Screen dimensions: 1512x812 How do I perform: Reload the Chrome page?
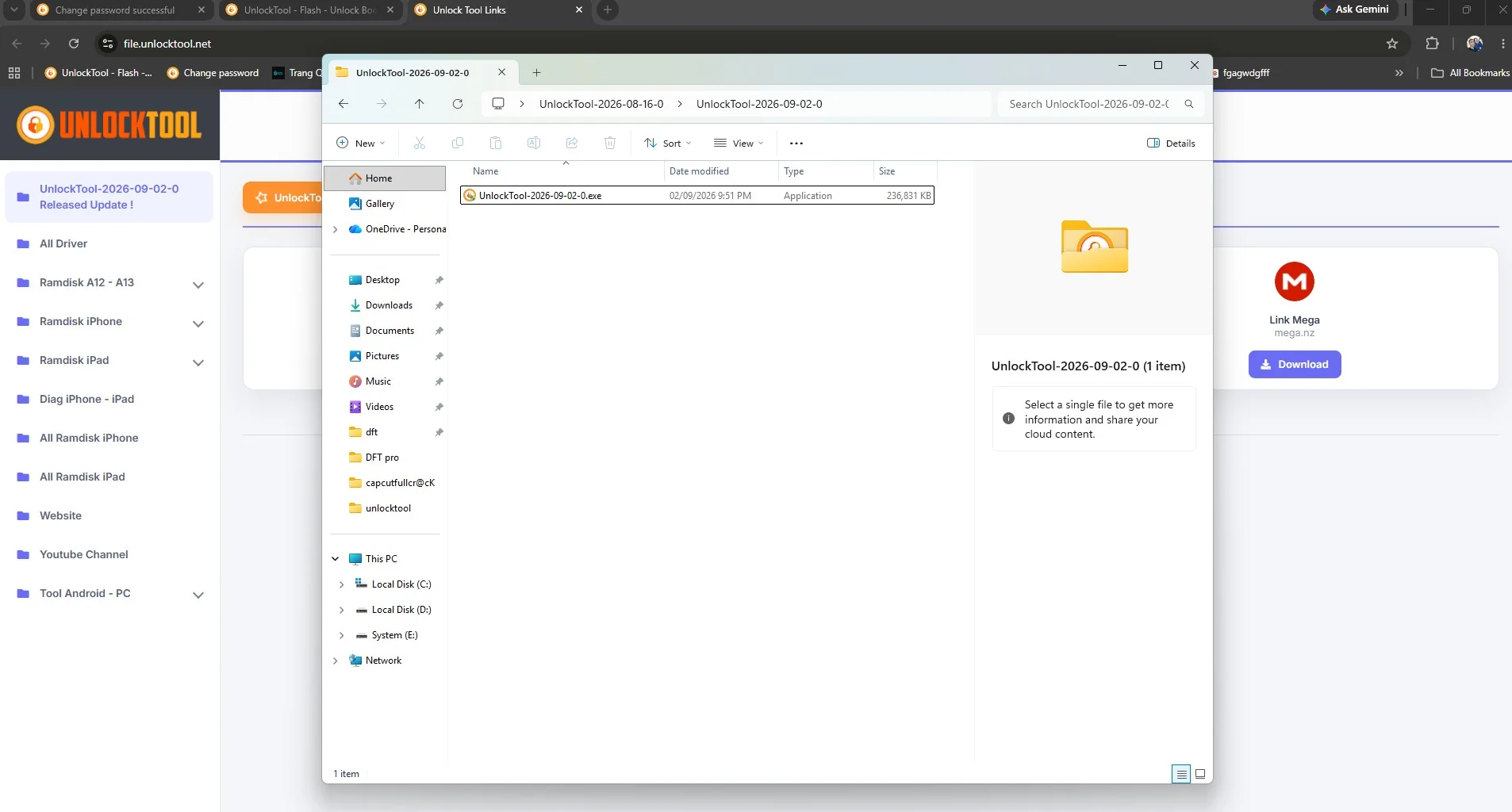[74, 44]
